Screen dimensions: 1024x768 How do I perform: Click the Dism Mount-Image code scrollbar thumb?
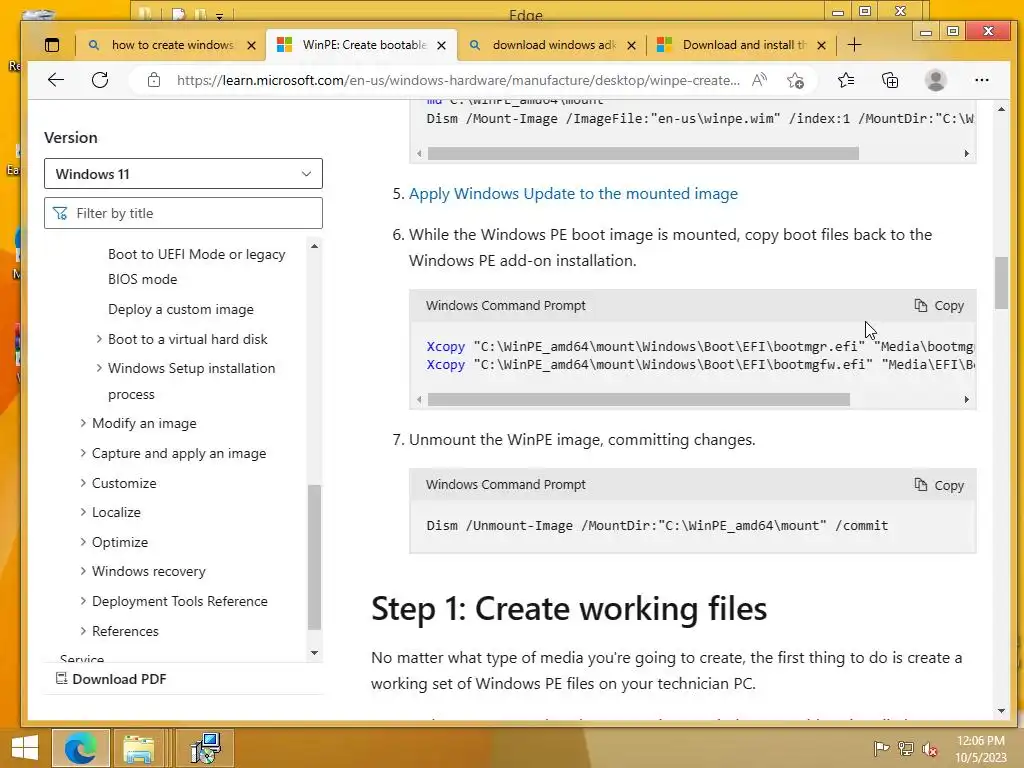[x=643, y=153]
